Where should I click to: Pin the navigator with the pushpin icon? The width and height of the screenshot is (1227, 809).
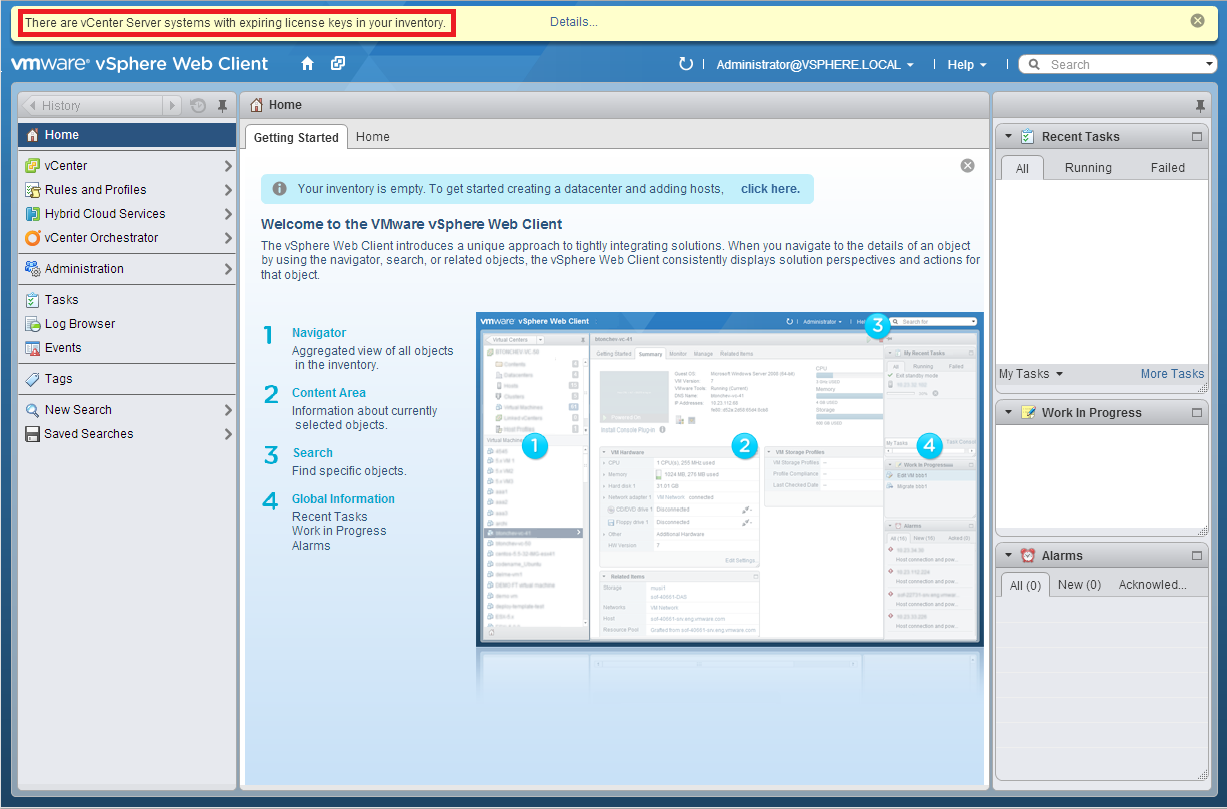tap(222, 106)
